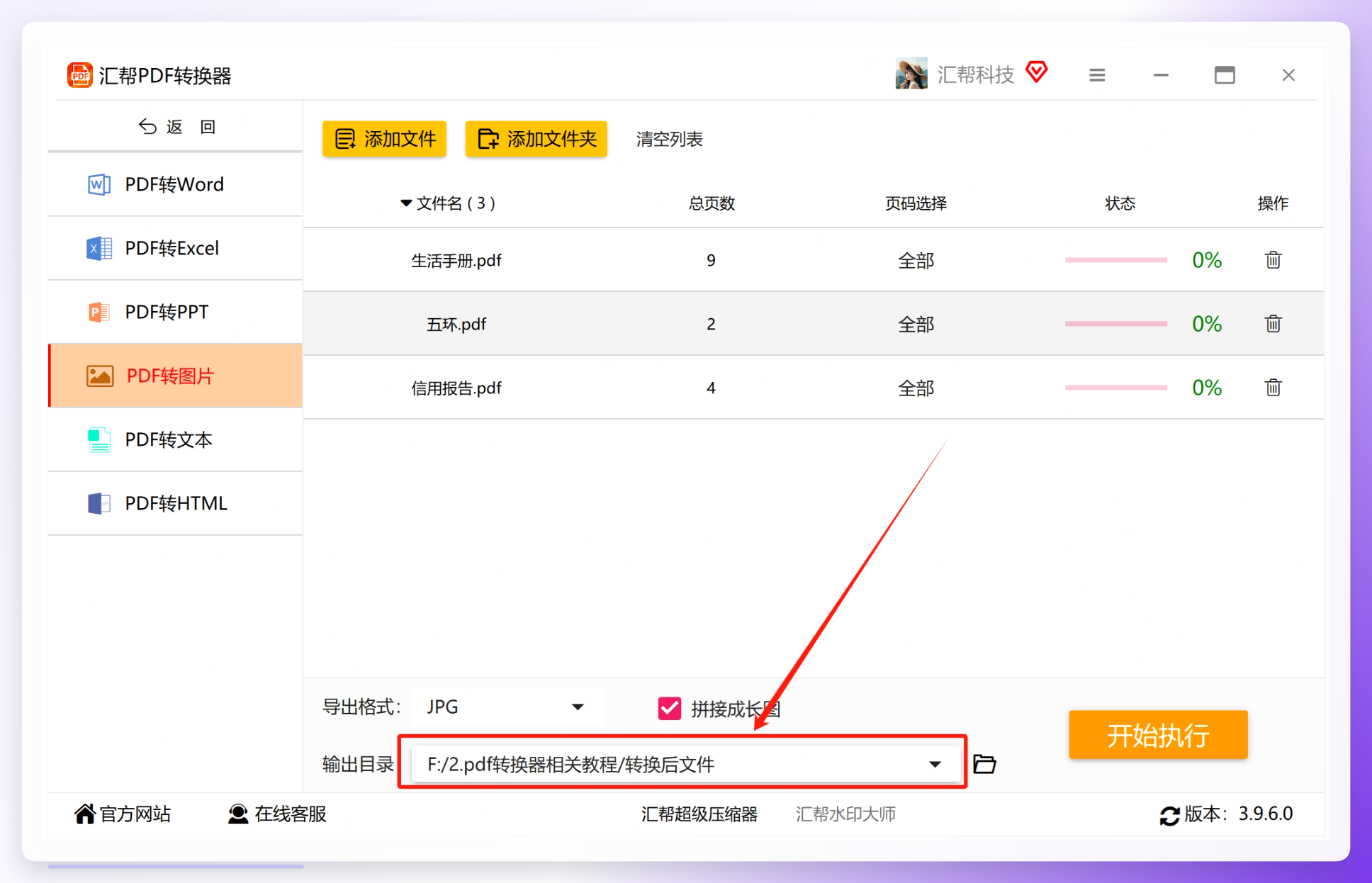Select the 生活手册.pdf file name
Image resolution: width=1372 pixels, height=883 pixels.
click(x=456, y=261)
